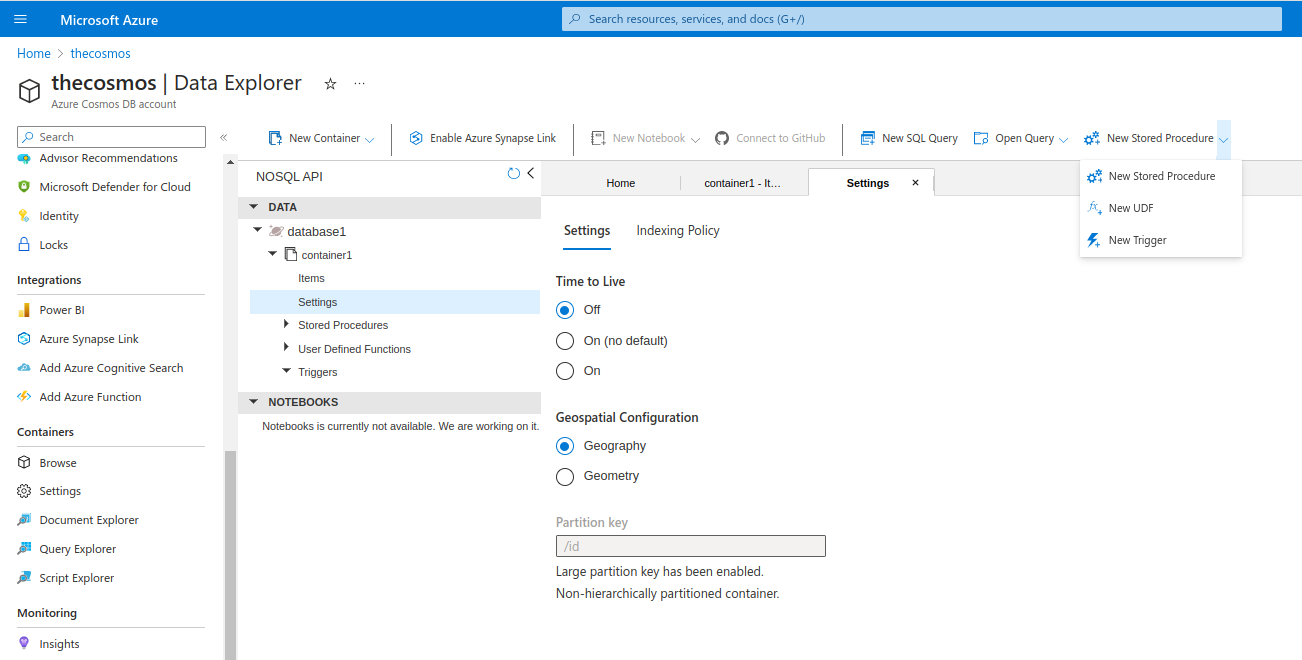The height and width of the screenshot is (660, 1302).
Task: Open thecosmos breadcrumb link
Action: [101, 53]
